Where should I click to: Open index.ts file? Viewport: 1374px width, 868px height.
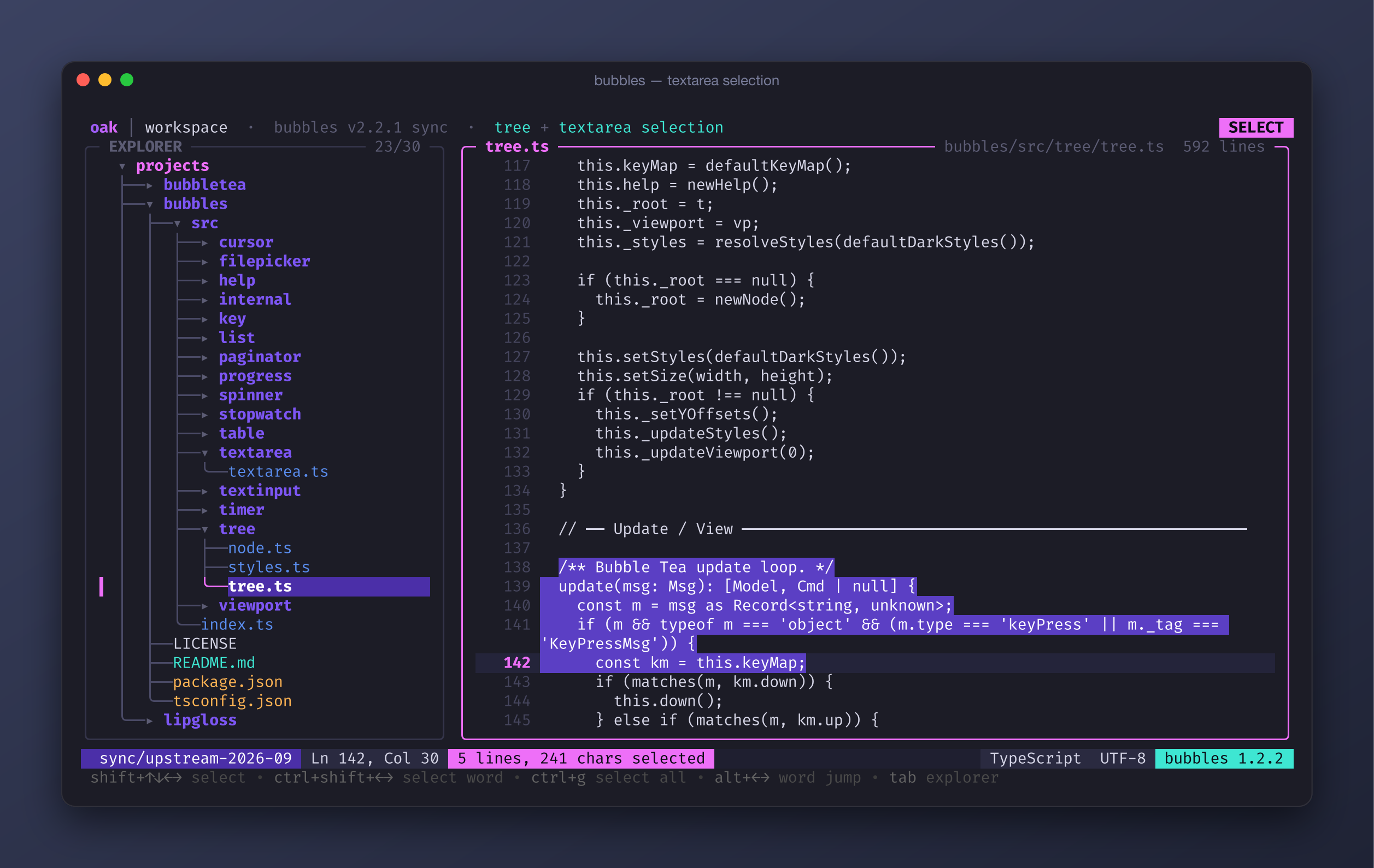[237, 624]
